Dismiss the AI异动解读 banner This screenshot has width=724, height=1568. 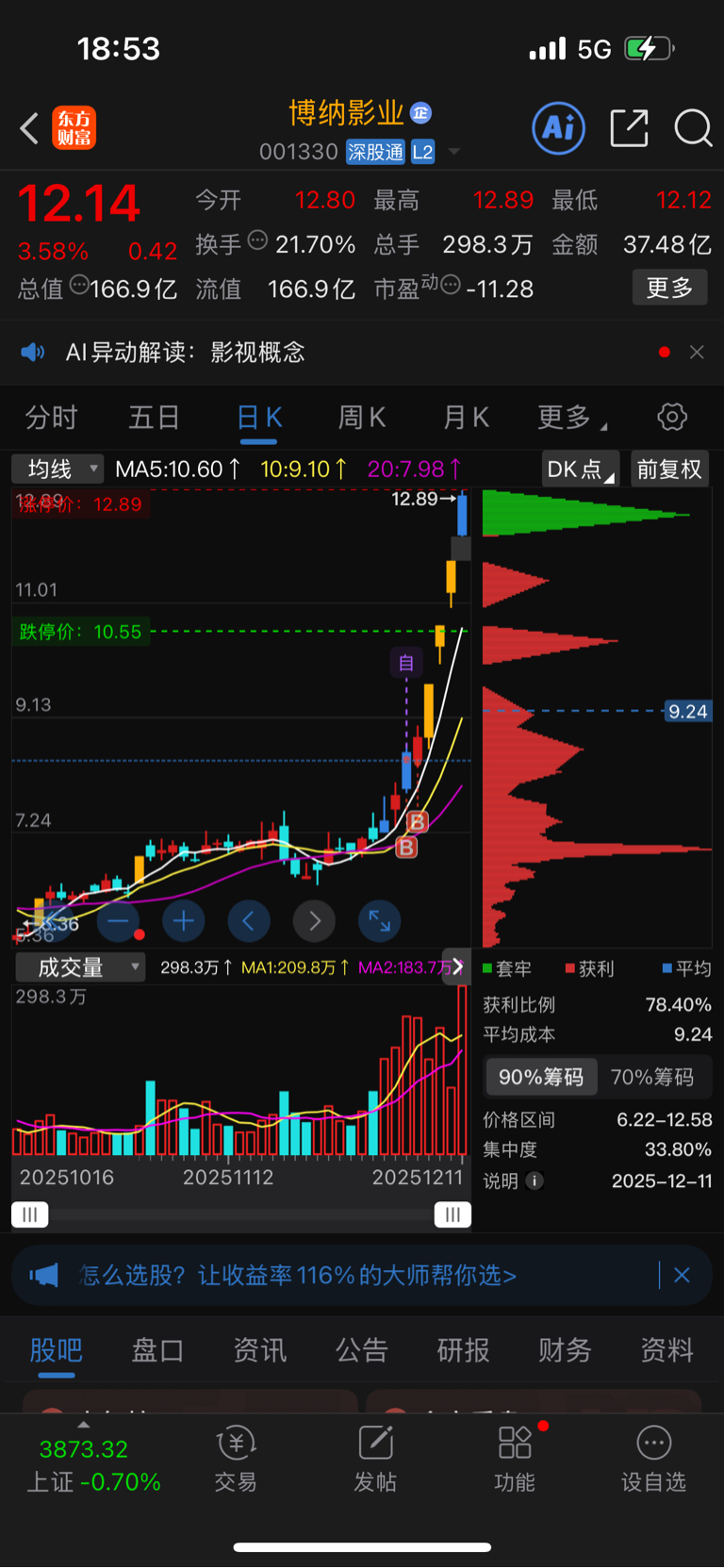click(x=697, y=352)
